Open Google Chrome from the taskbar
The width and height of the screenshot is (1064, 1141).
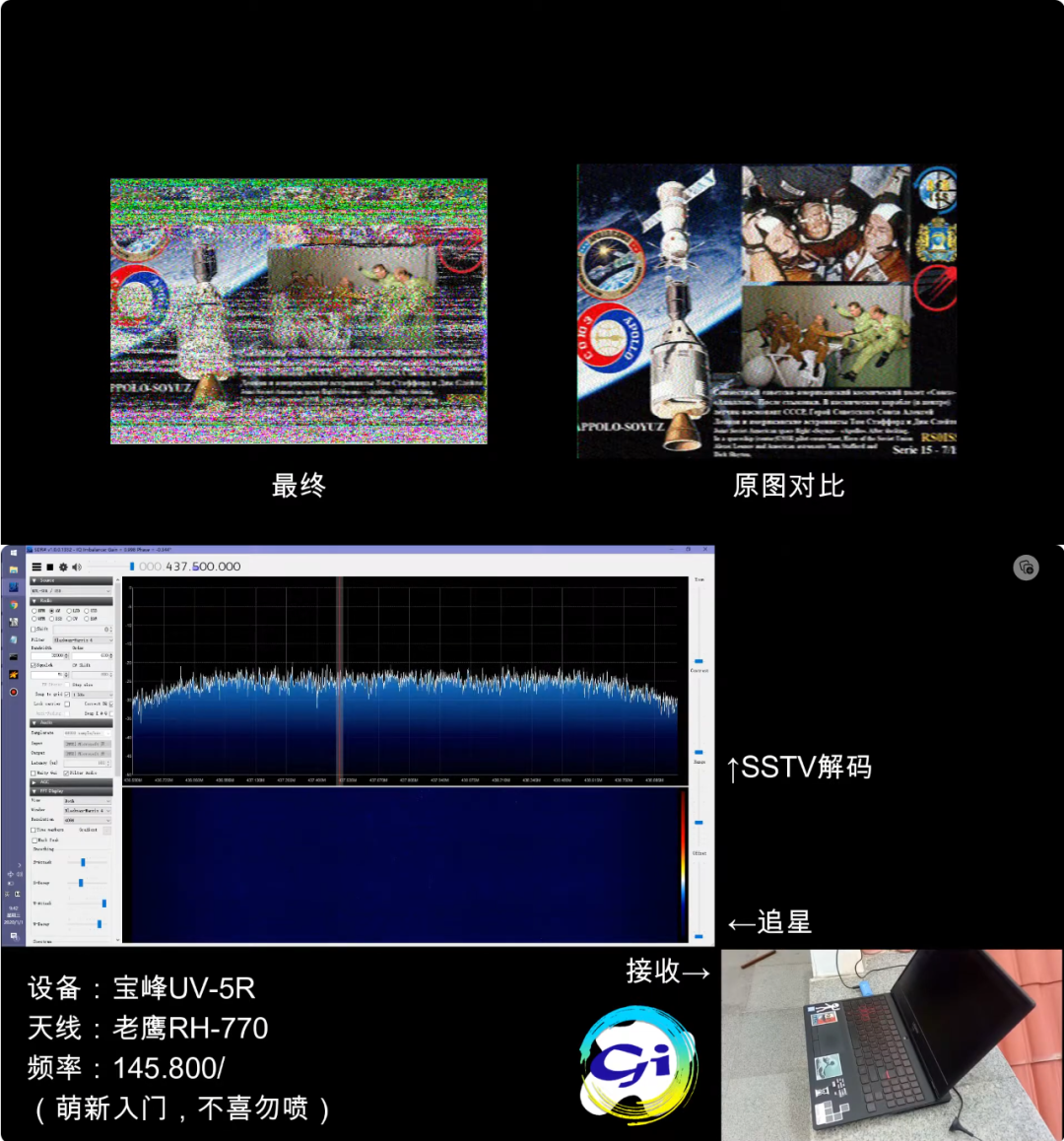coord(14,605)
